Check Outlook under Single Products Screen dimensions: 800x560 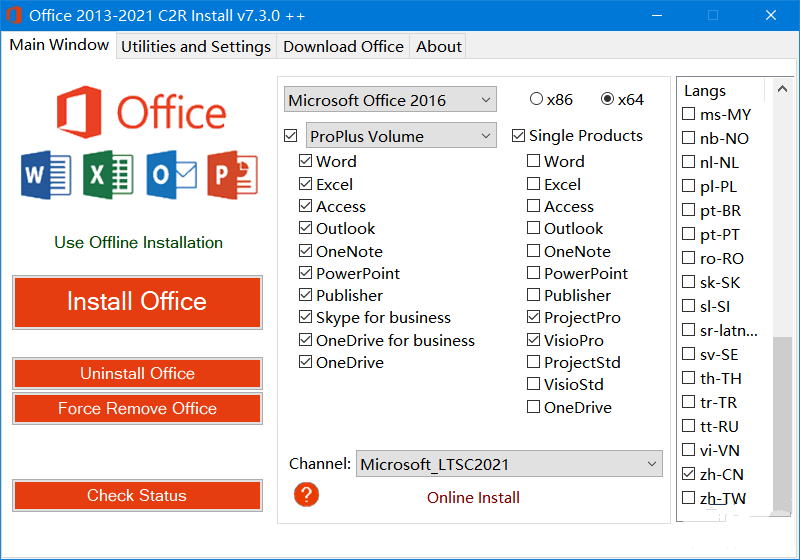pyautogui.click(x=533, y=227)
